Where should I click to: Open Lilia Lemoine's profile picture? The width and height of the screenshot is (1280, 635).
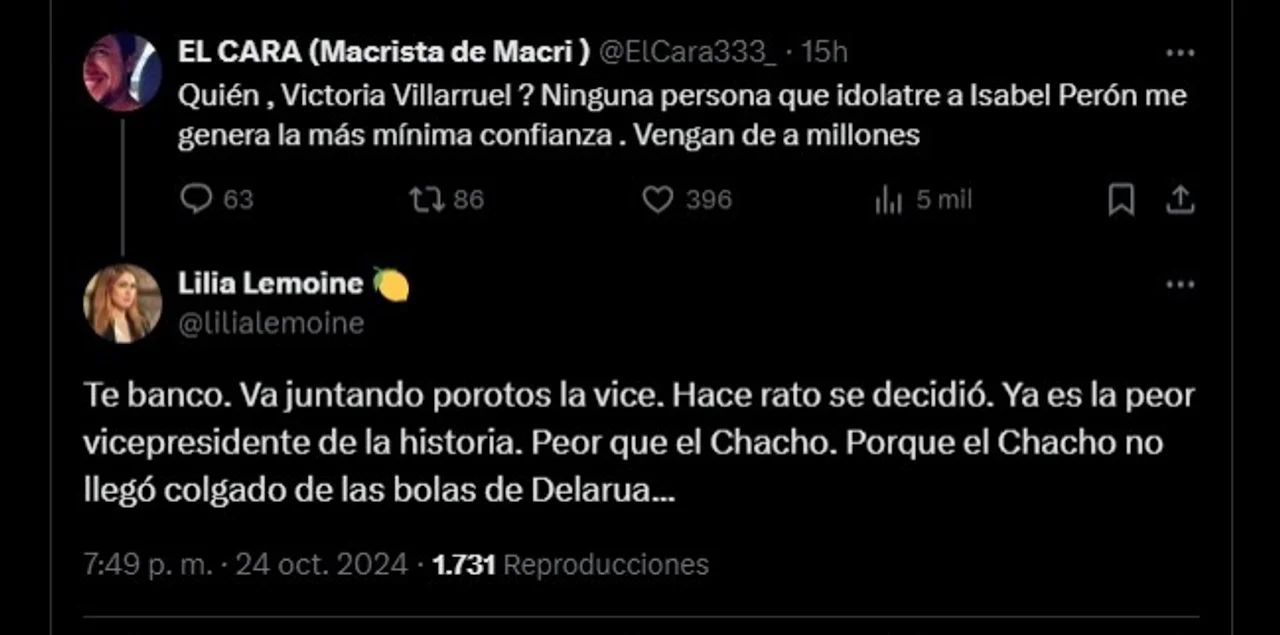click(122, 303)
